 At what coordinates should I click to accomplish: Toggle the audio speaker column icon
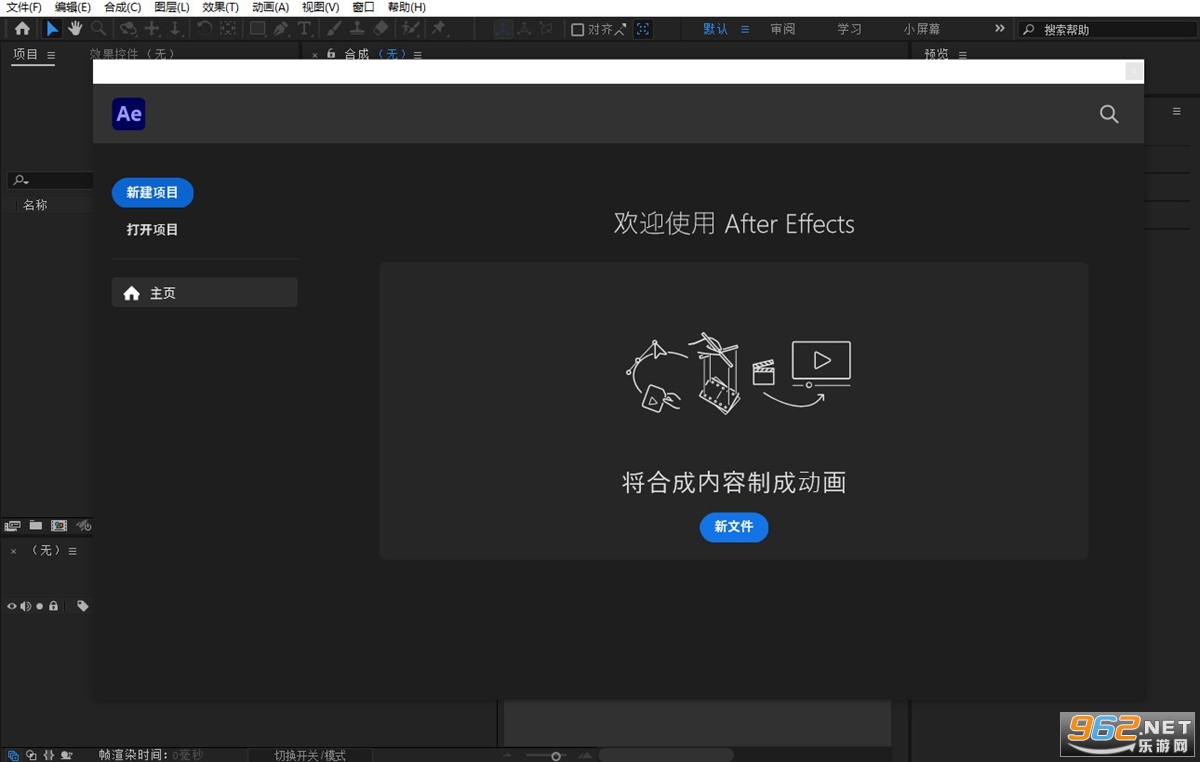click(25, 606)
